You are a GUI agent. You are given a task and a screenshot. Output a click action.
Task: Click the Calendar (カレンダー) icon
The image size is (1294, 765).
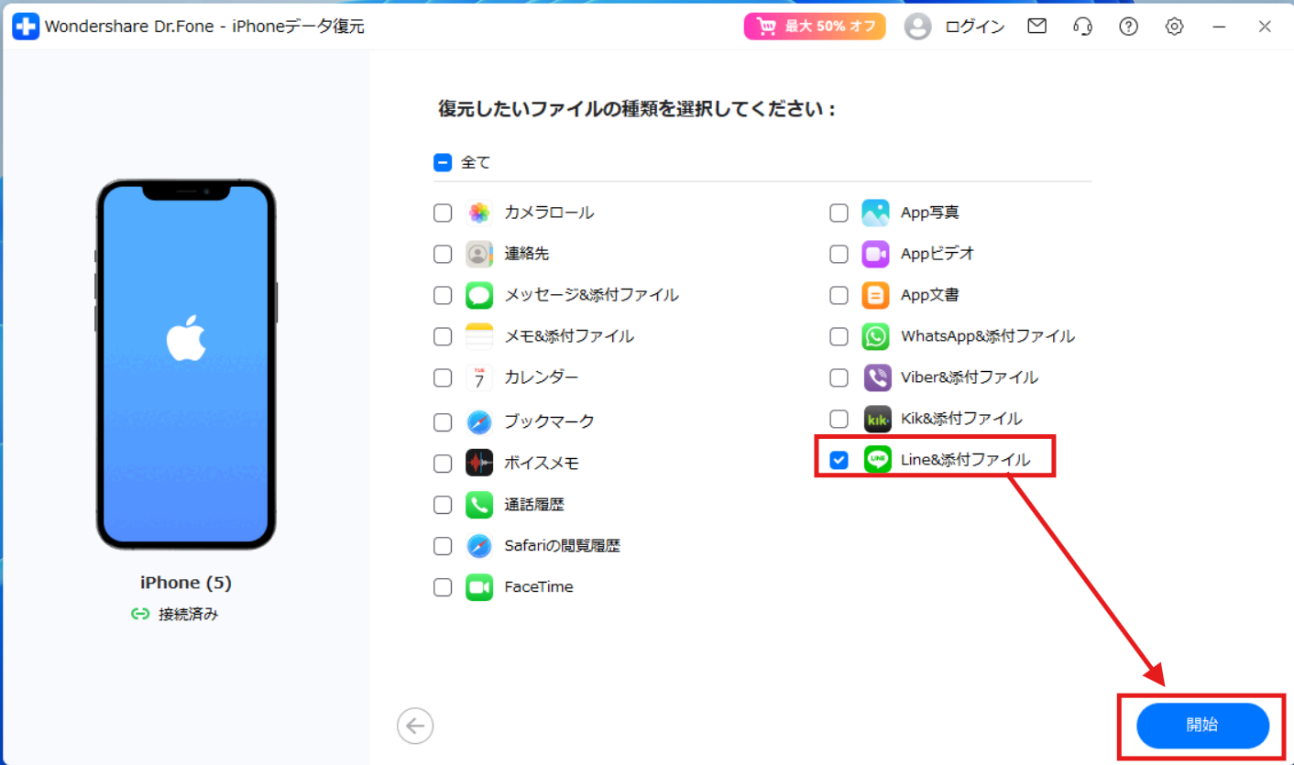tap(479, 378)
